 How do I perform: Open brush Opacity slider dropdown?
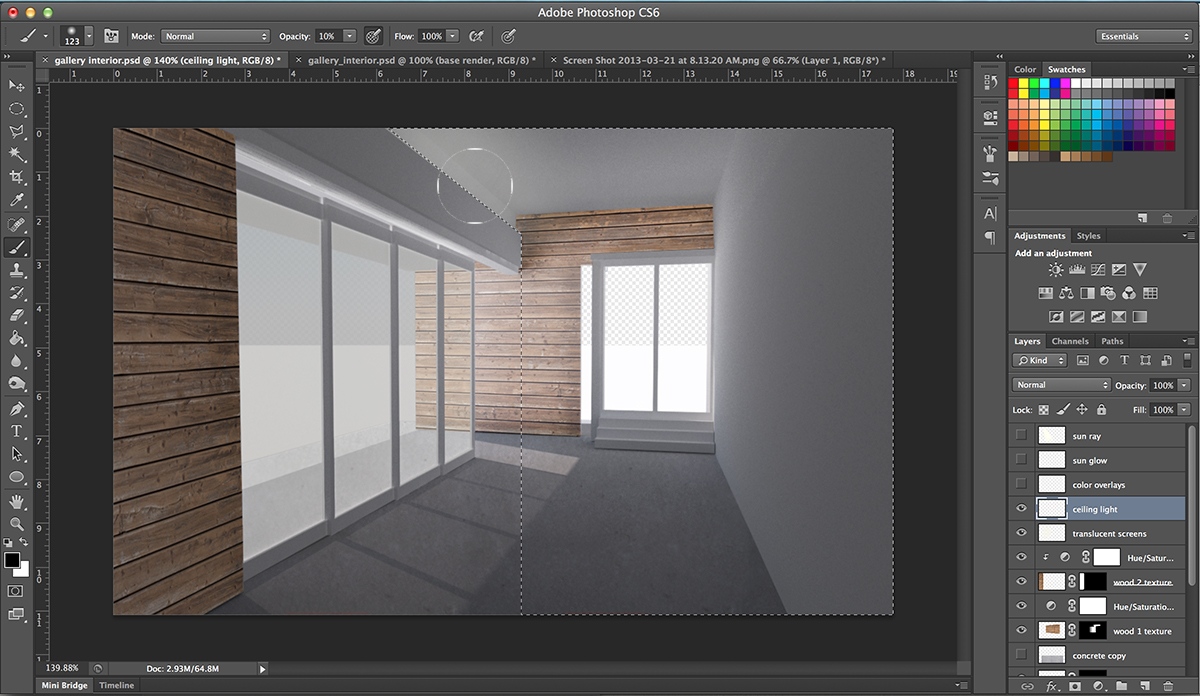tap(349, 36)
